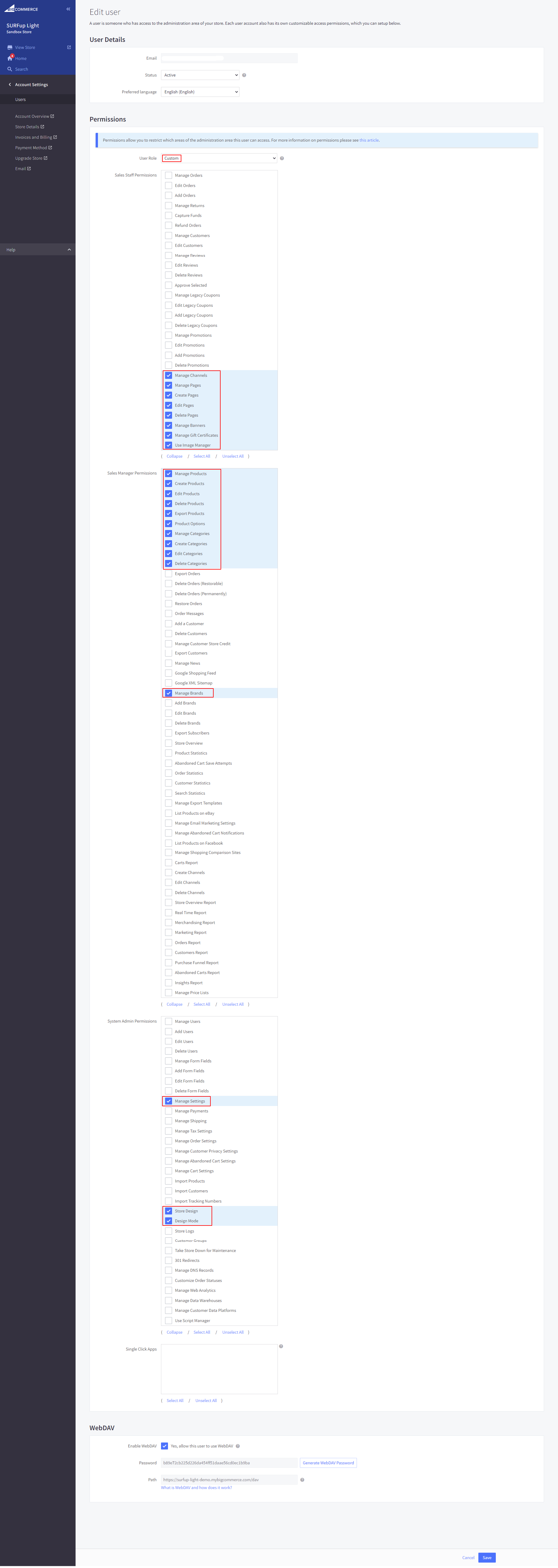
Task: Click the Save button
Action: (x=487, y=1557)
